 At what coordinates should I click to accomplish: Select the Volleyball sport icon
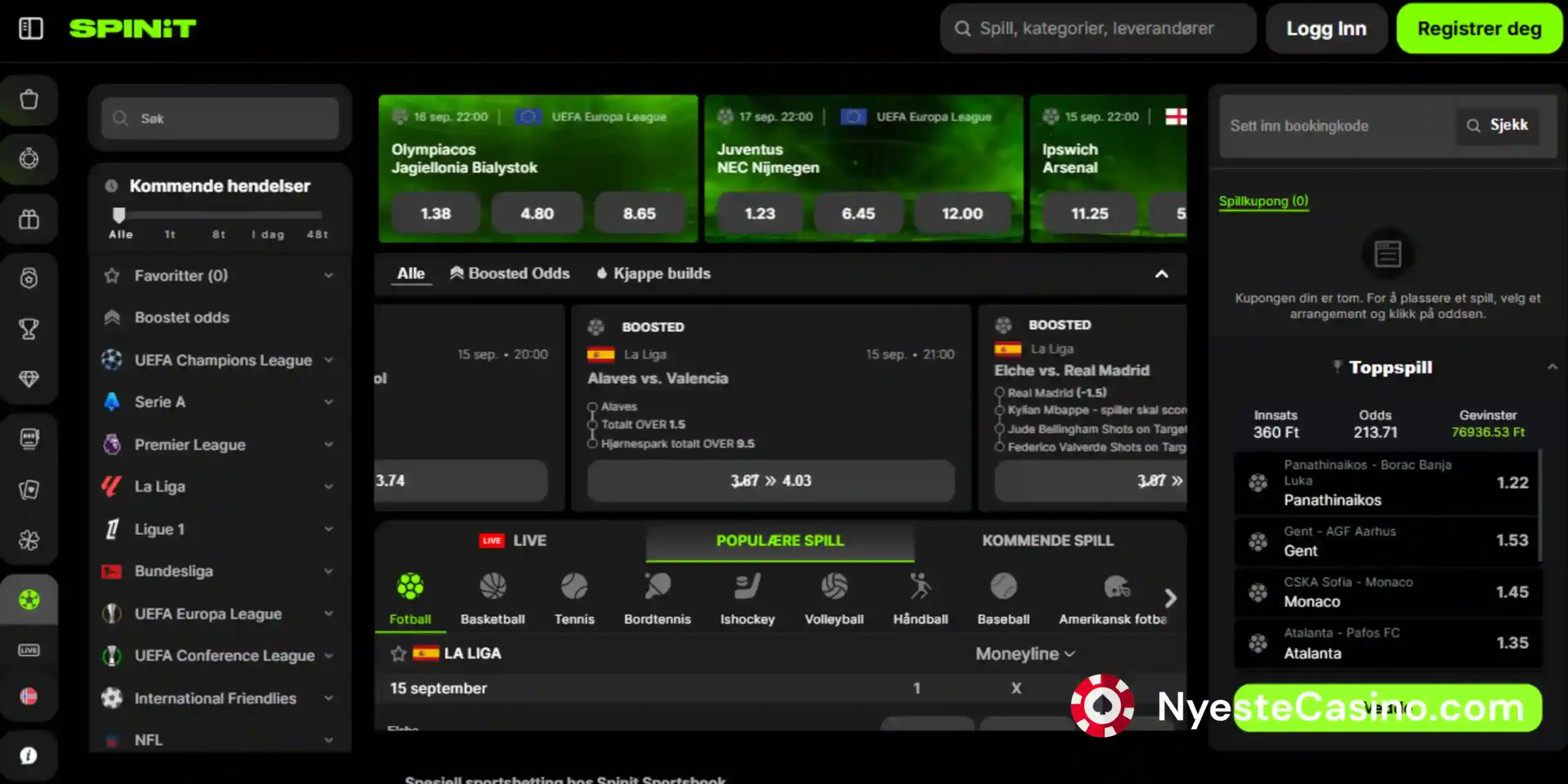tap(834, 599)
